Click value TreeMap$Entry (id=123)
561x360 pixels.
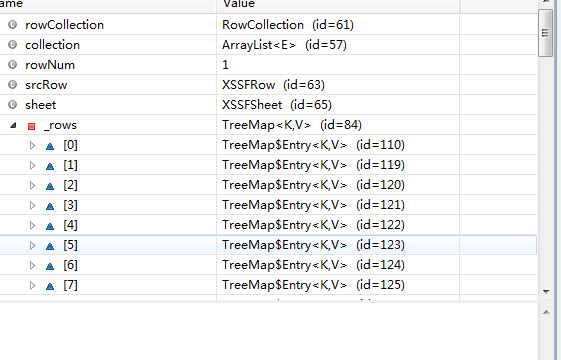pos(313,245)
